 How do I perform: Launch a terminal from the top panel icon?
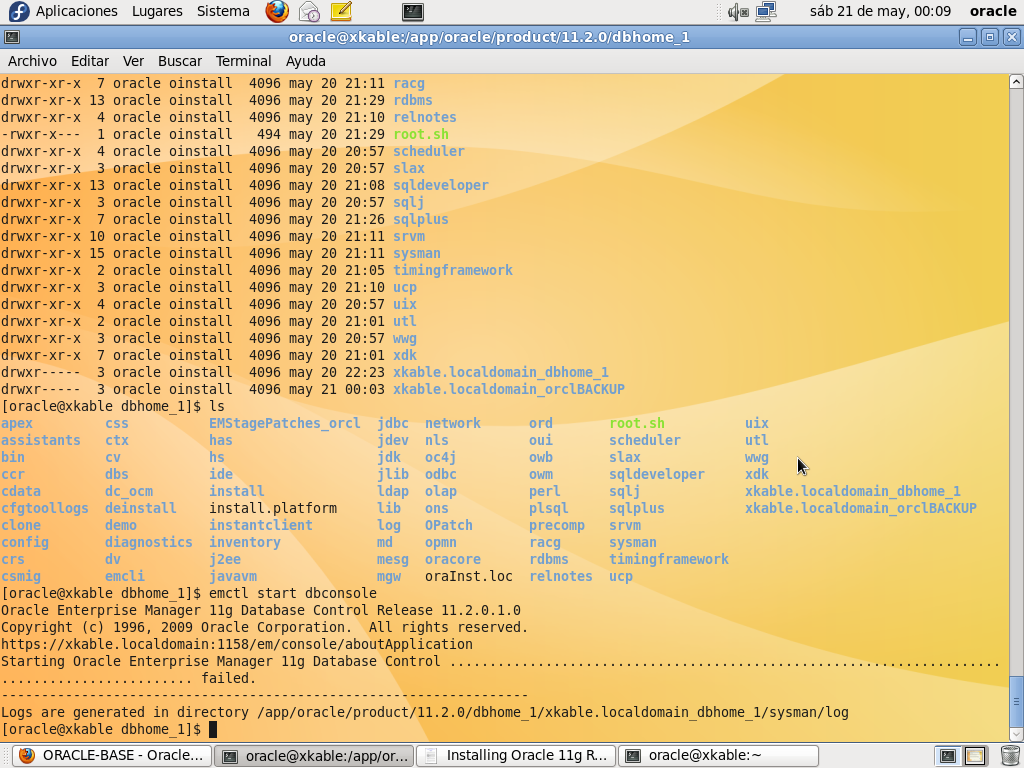click(413, 11)
